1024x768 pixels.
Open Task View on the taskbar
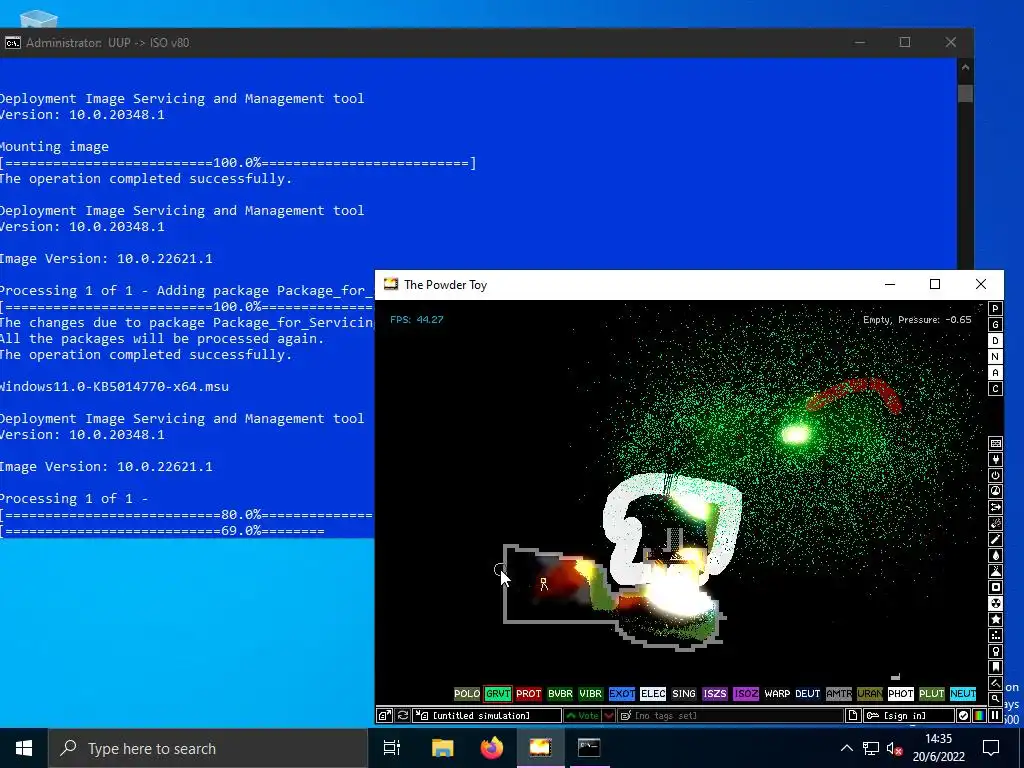[392, 748]
